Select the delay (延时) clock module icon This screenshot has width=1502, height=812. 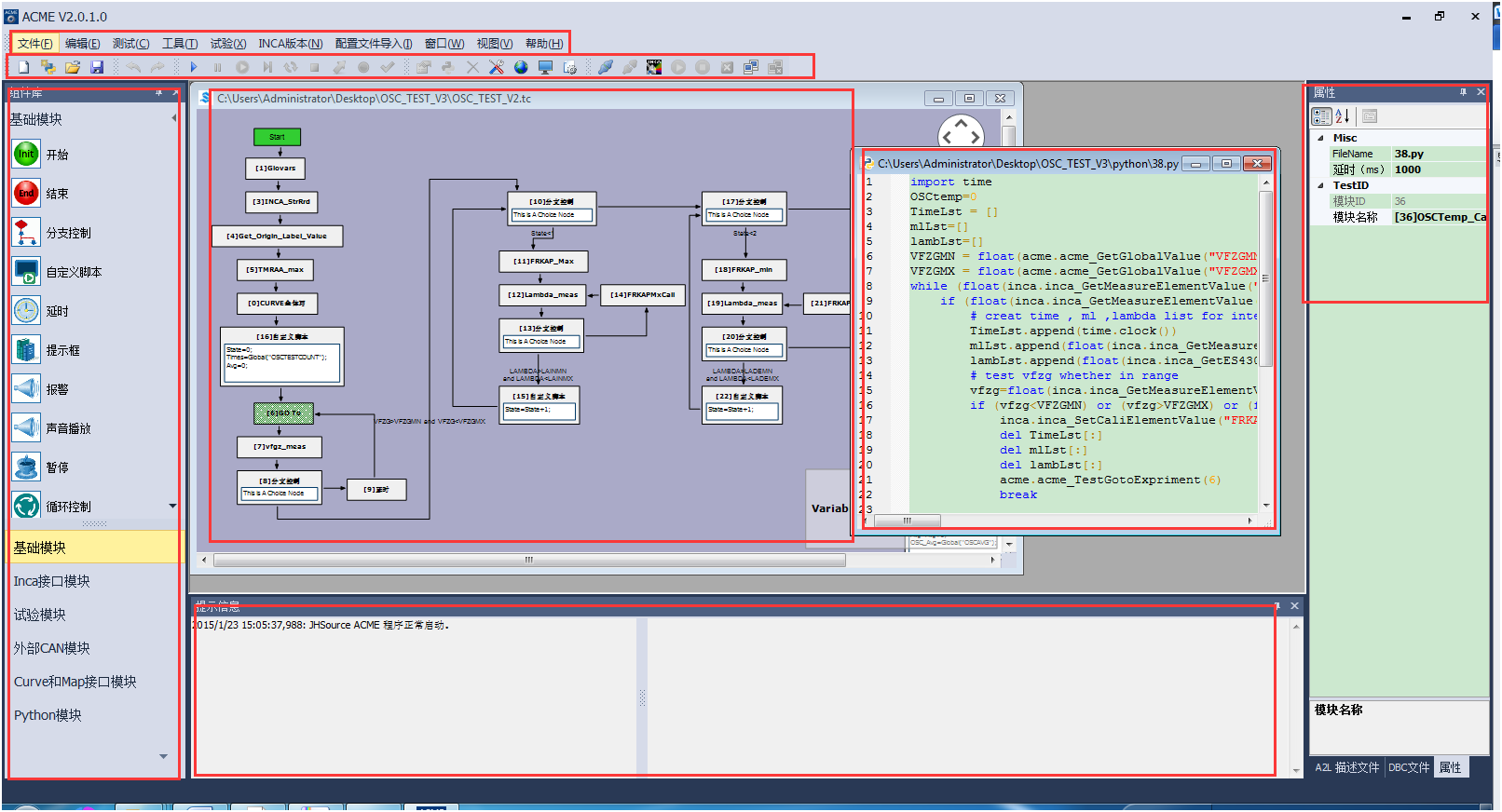point(26,311)
